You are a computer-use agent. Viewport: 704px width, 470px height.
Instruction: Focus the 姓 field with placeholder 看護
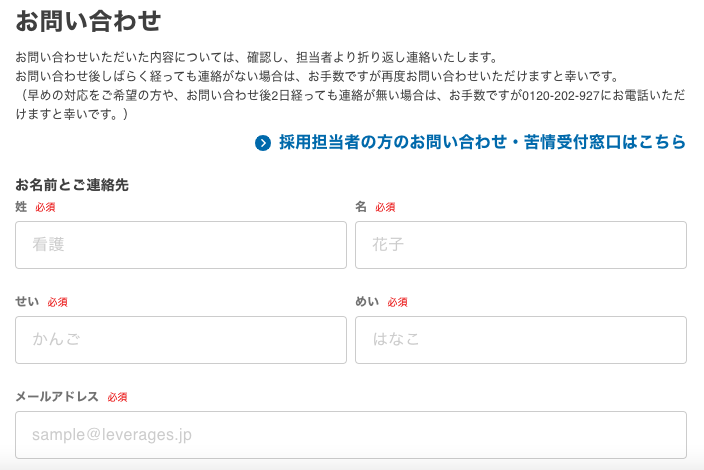(x=181, y=245)
